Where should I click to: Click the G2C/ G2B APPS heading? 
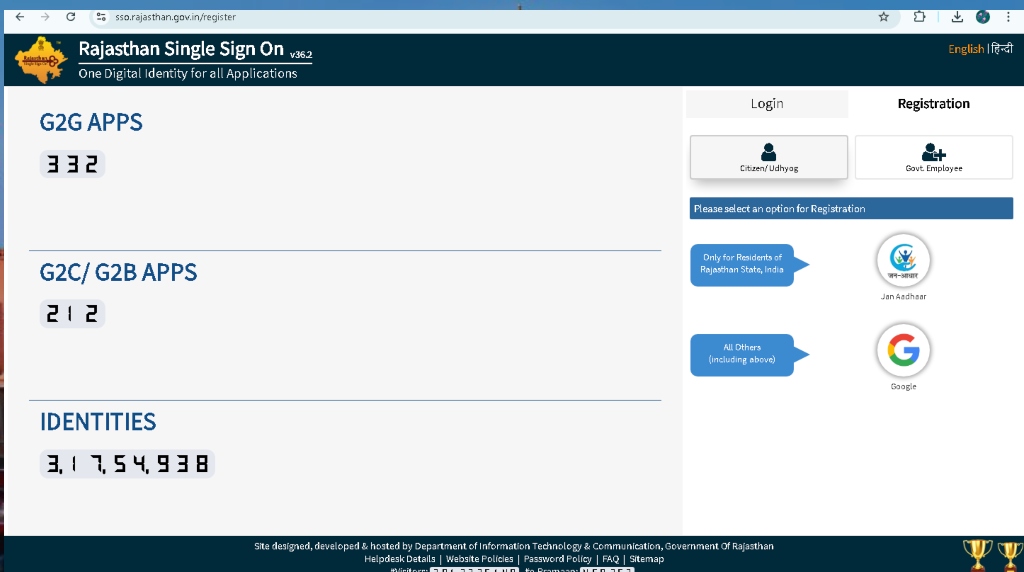(x=118, y=272)
